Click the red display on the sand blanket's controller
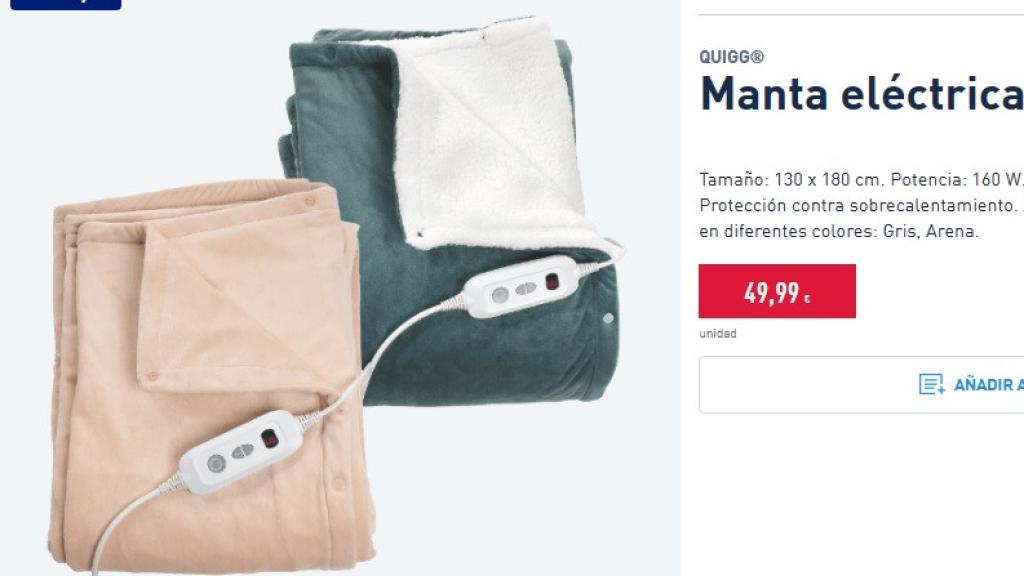Screen dimensions: 1024x576 [x=270, y=439]
